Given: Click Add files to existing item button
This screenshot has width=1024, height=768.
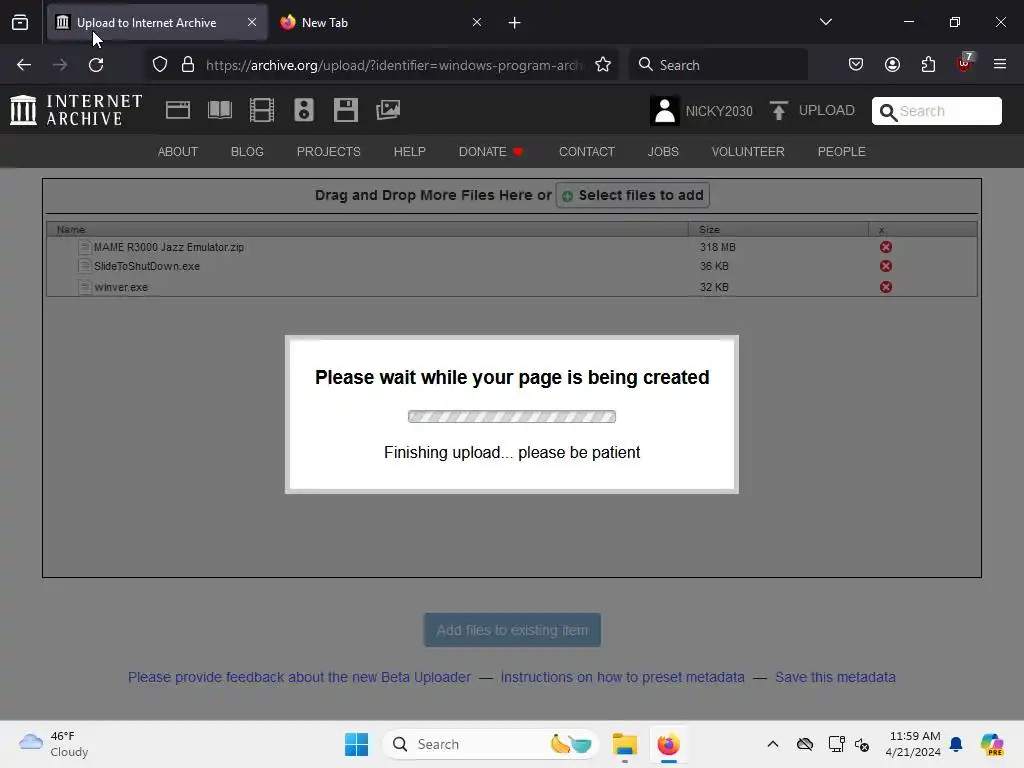Looking at the screenshot, I should point(512,630).
